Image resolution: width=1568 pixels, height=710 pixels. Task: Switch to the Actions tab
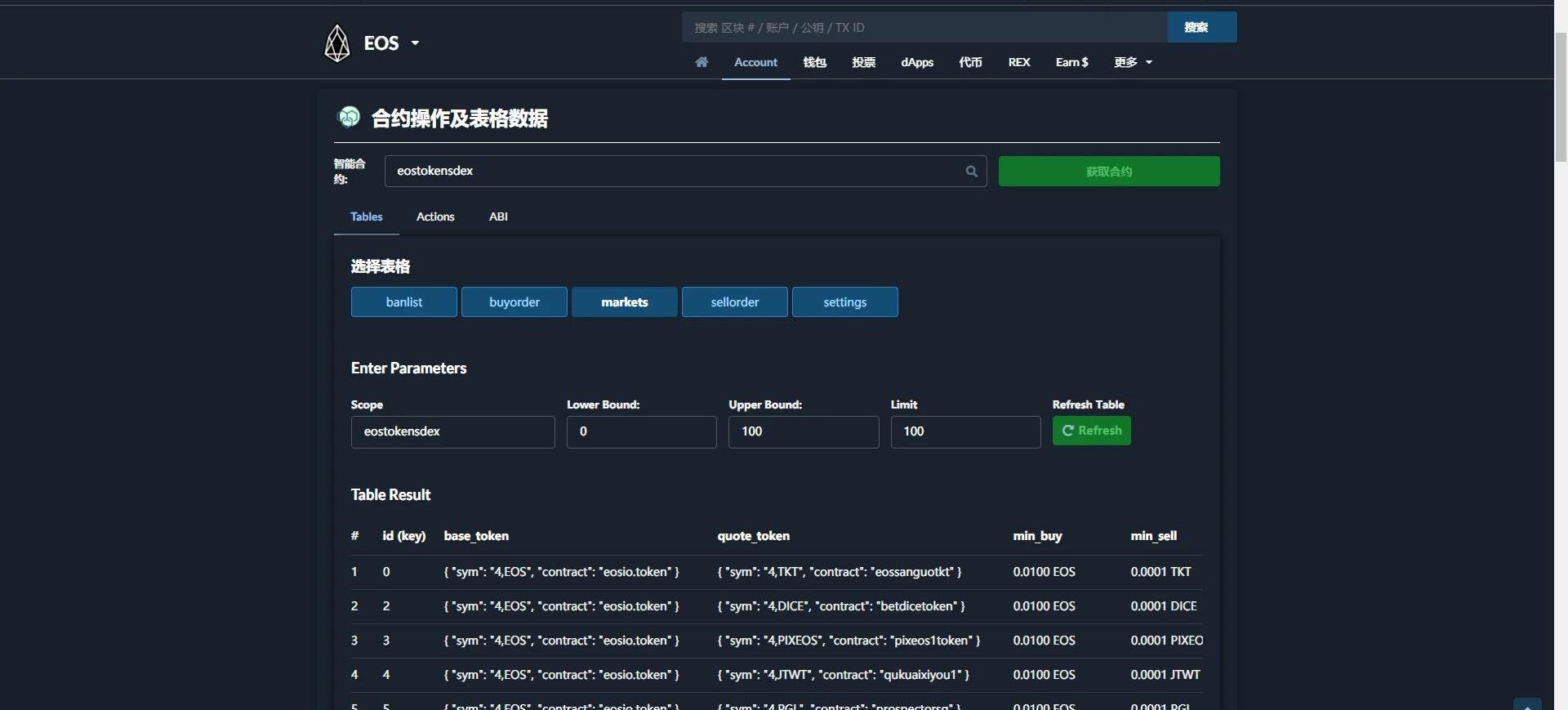pos(435,217)
